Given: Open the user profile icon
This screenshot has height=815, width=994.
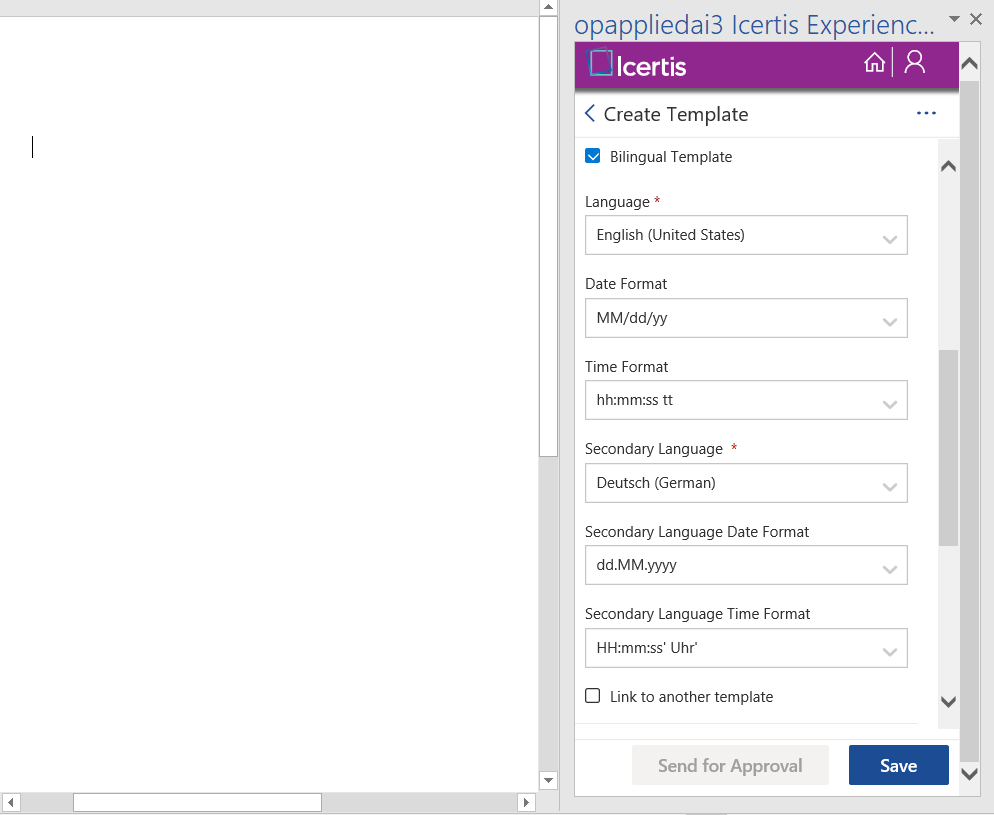Looking at the screenshot, I should [914, 63].
